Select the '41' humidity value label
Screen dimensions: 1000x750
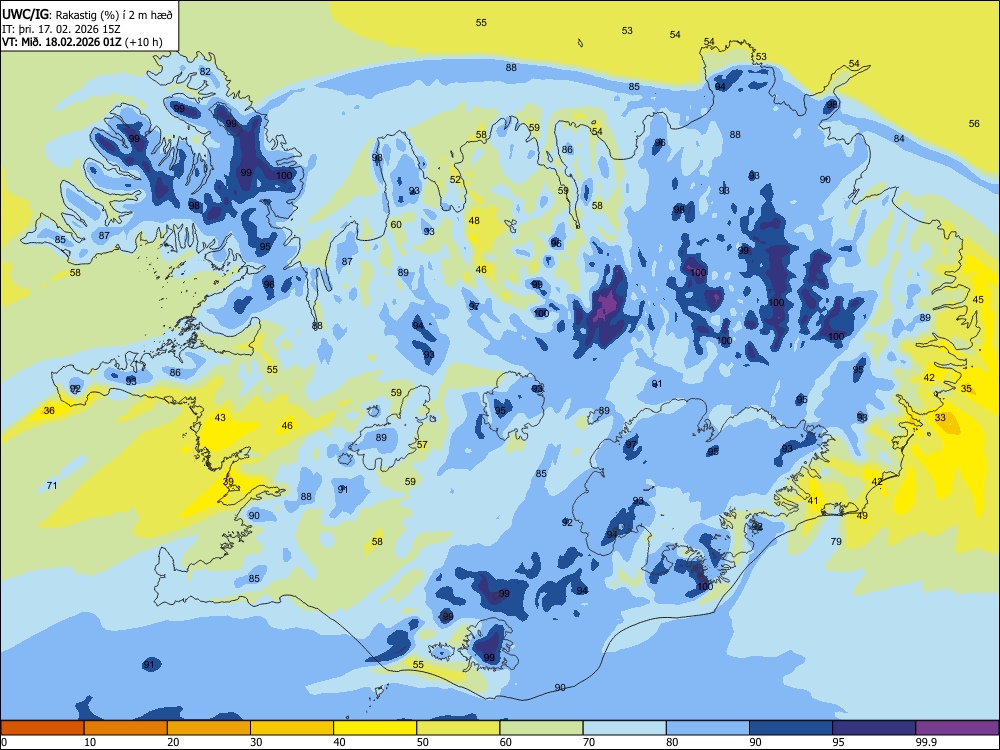pyautogui.click(x=812, y=501)
